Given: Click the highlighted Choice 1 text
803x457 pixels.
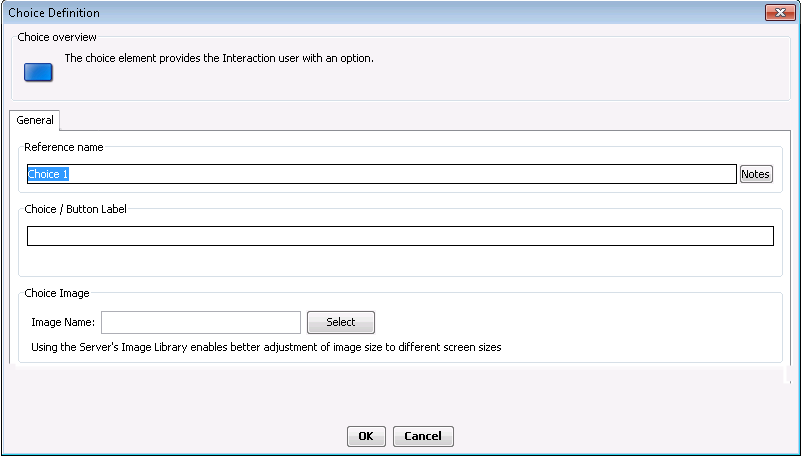Looking at the screenshot, I should coord(48,174).
